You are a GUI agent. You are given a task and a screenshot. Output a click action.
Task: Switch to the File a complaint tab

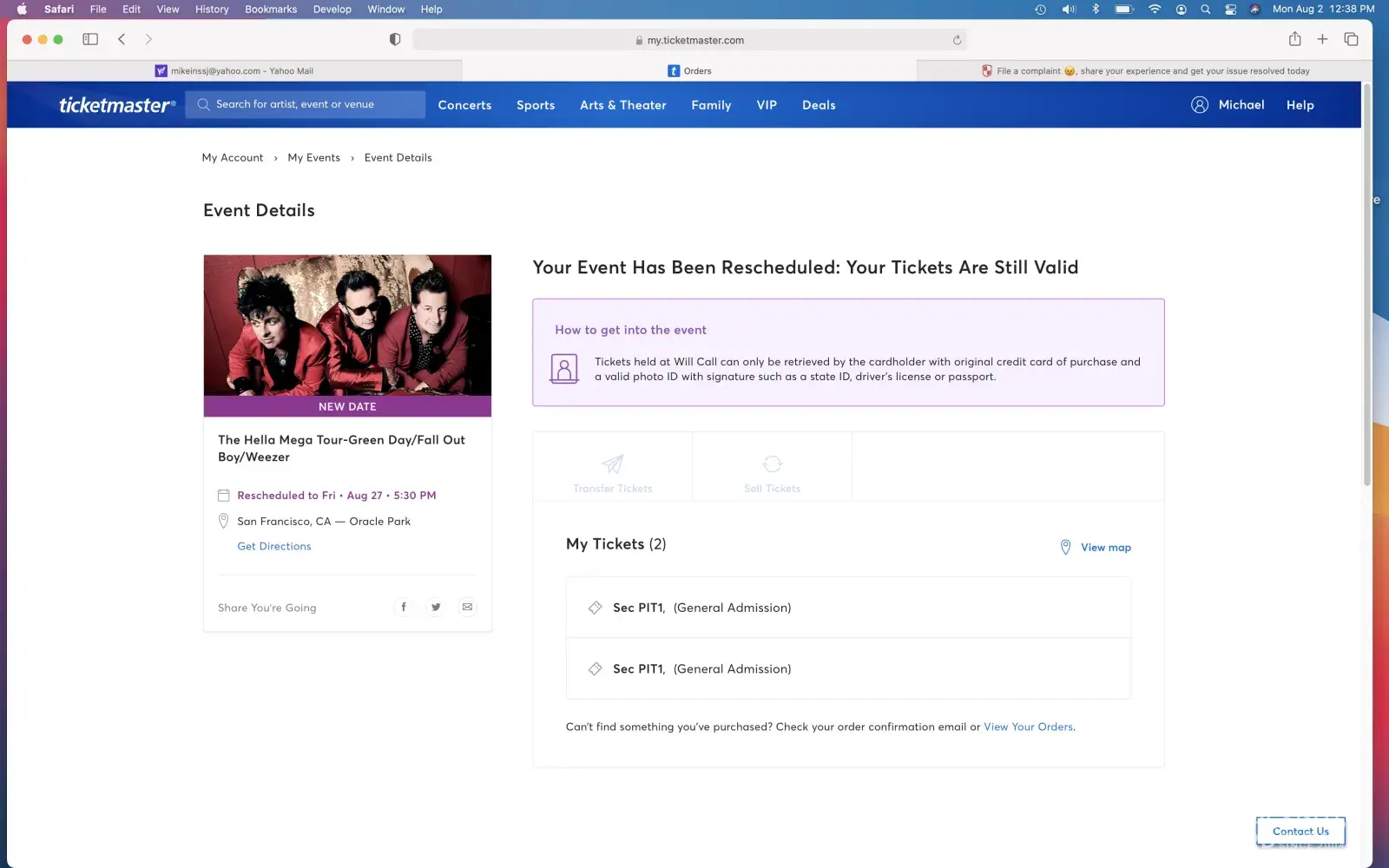(x=1144, y=71)
